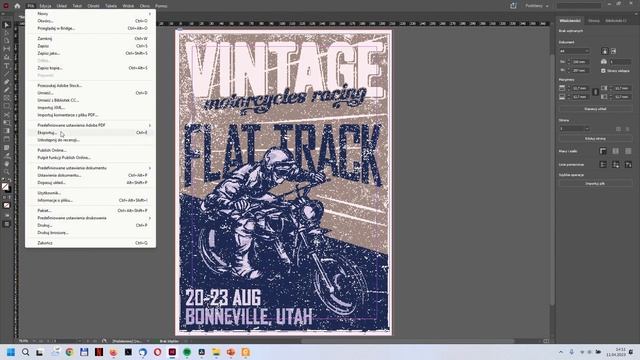Set landscape page orientation
640x360 pixels.
(x=613, y=51)
